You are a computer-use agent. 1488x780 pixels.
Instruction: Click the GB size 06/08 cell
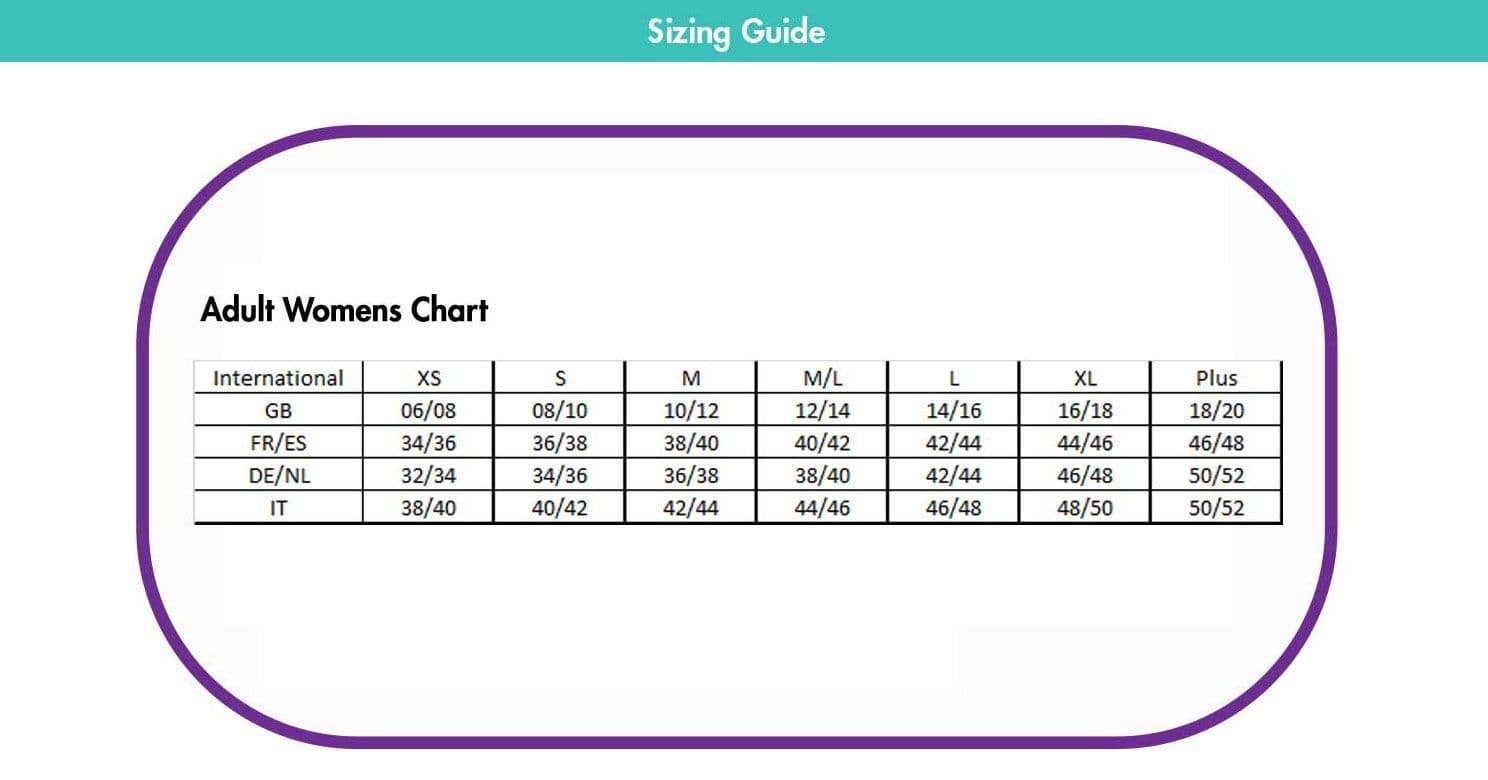click(428, 410)
